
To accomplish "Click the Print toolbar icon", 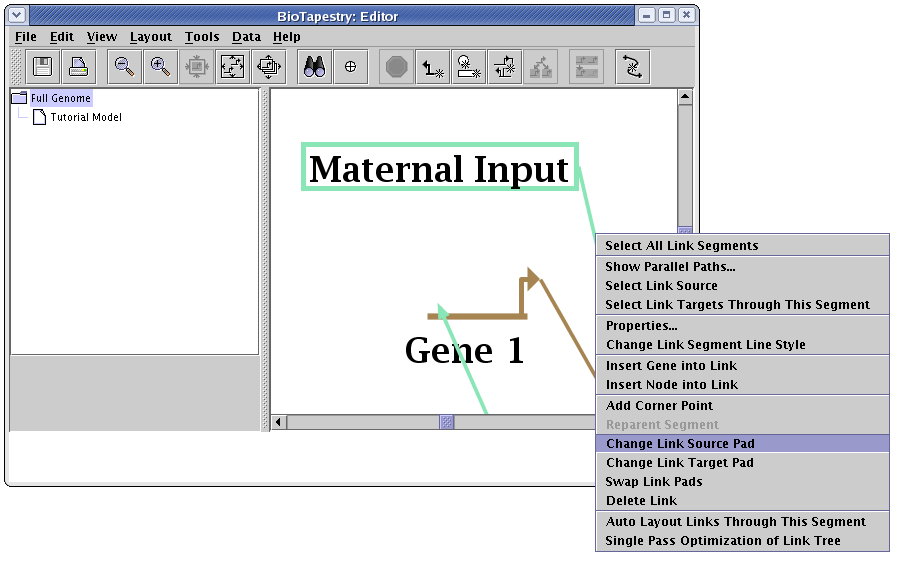I will pos(79,67).
